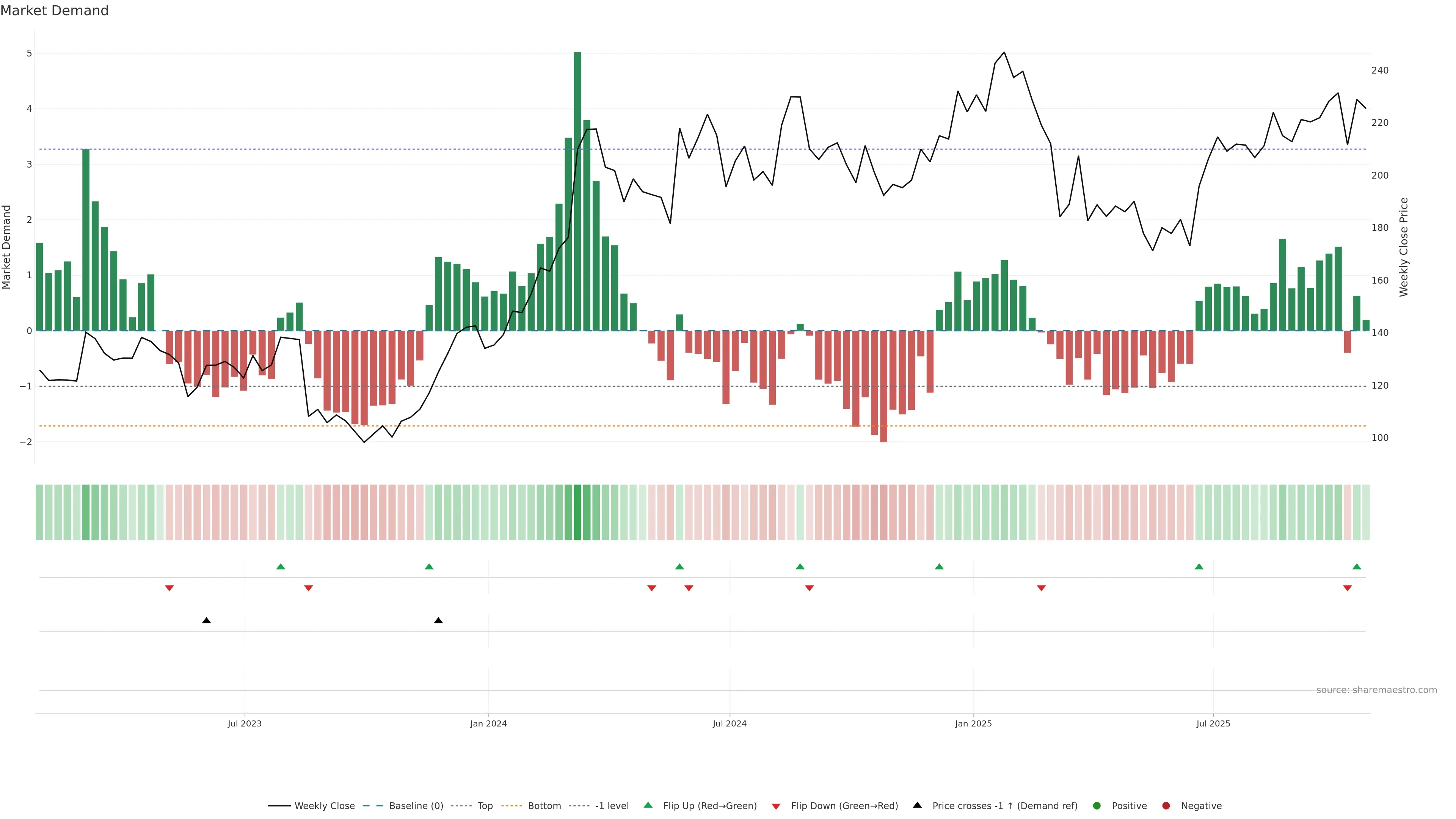Screen dimensions: 1456x819
Task: Click the red Negative dot in legend
Action: (1166, 806)
